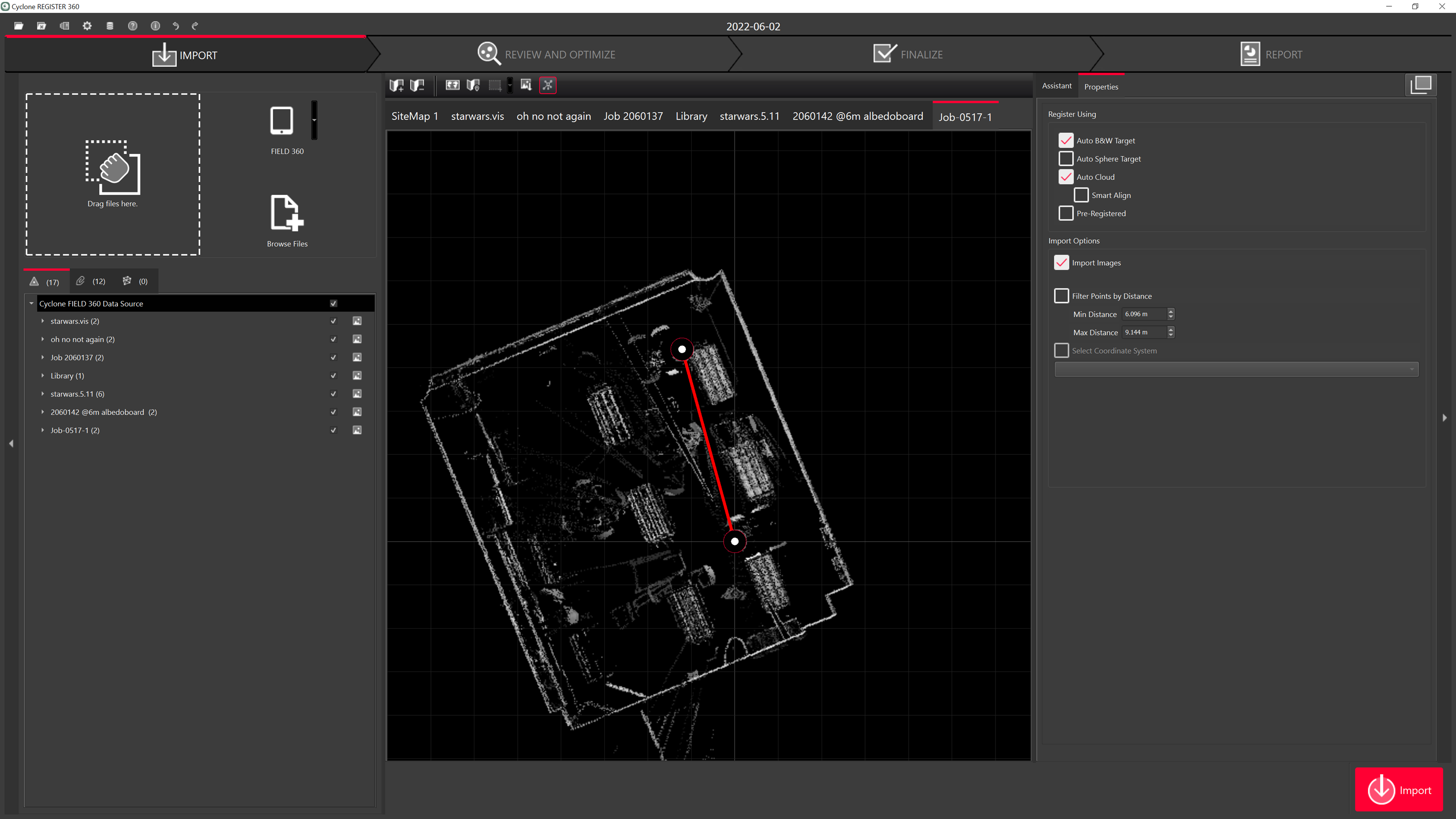Viewport: 1456px width, 819px height.
Task: Open the Job 2060137 sitemap tab
Action: tap(633, 117)
